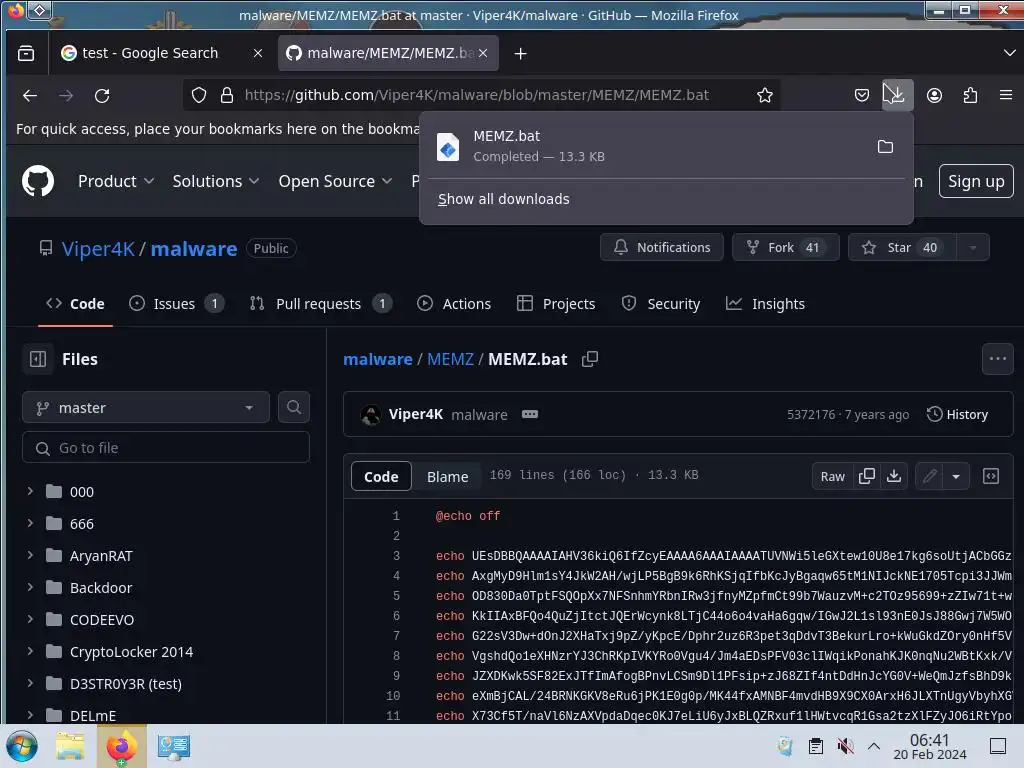This screenshot has width=1024, height=768.
Task: Click the forward navigation arrow
Action: point(66,95)
